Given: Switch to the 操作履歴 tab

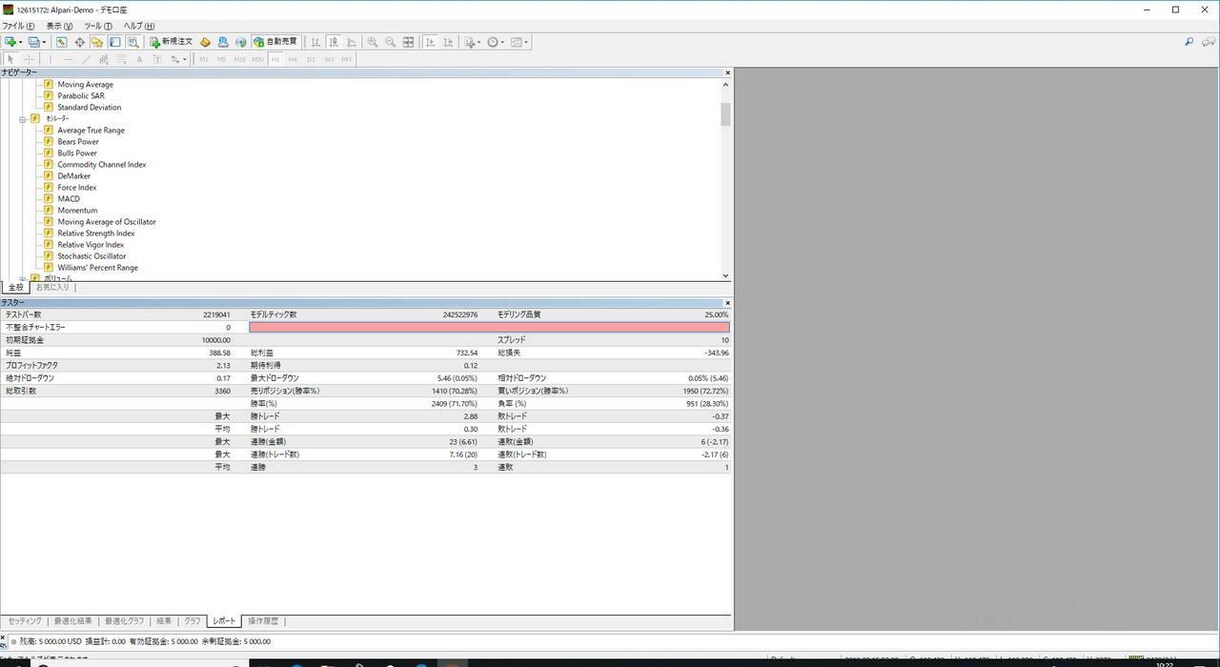Looking at the screenshot, I should [263, 621].
